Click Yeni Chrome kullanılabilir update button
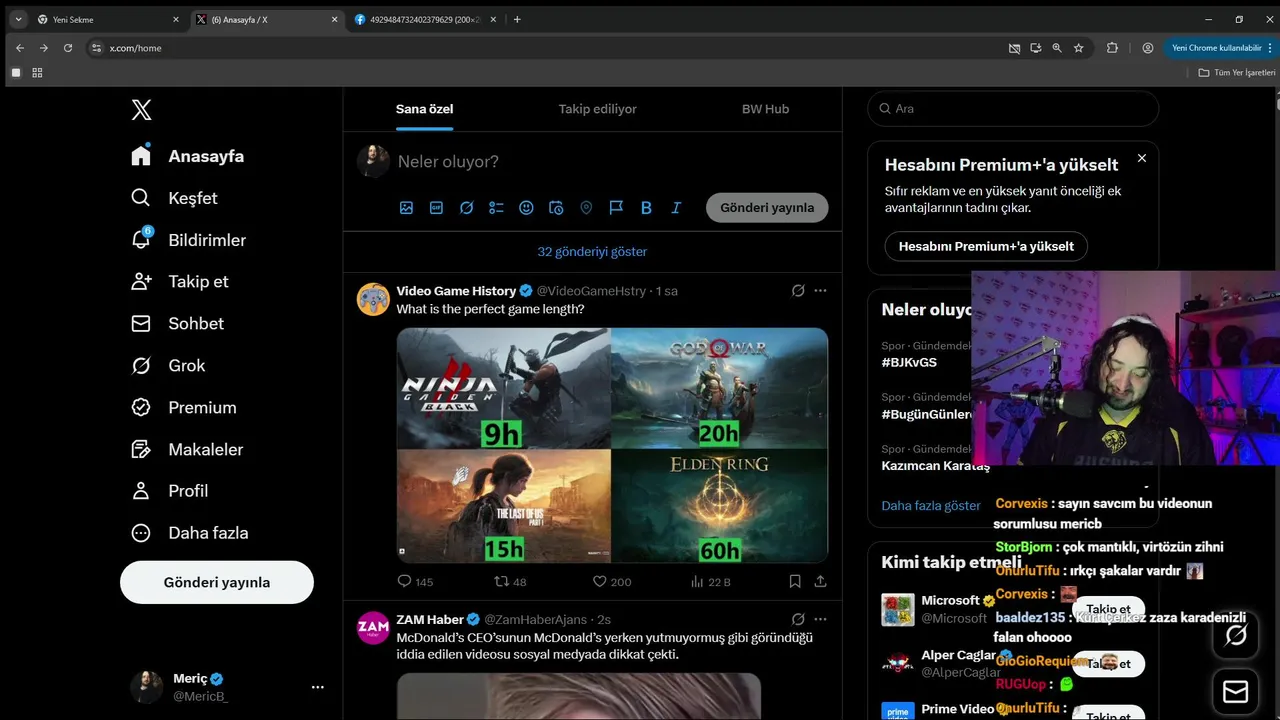The width and height of the screenshot is (1280, 720). [x=1220, y=48]
